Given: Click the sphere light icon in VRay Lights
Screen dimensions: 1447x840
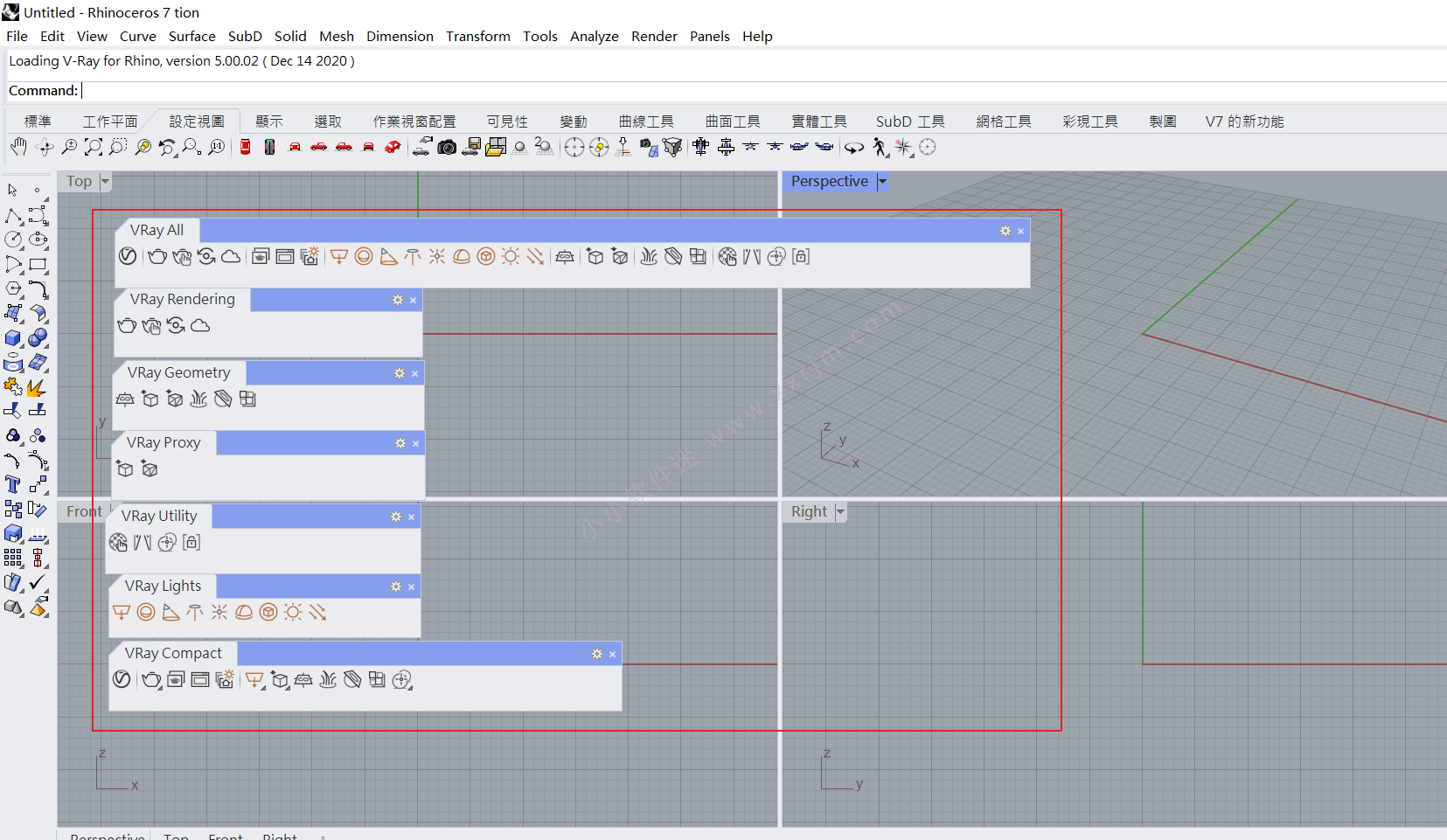Looking at the screenshot, I should click(146, 612).
